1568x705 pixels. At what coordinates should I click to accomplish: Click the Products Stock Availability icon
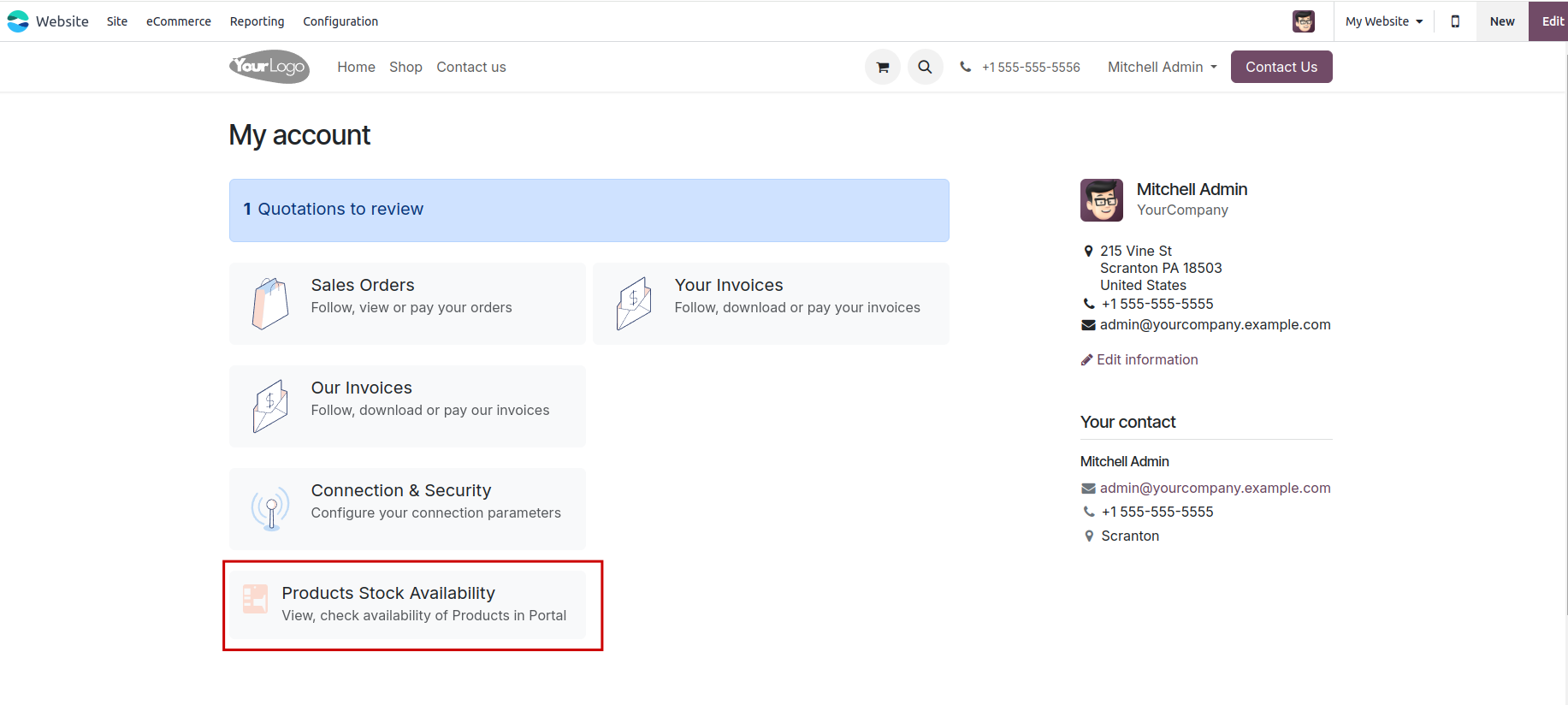(x=255, y=599)
